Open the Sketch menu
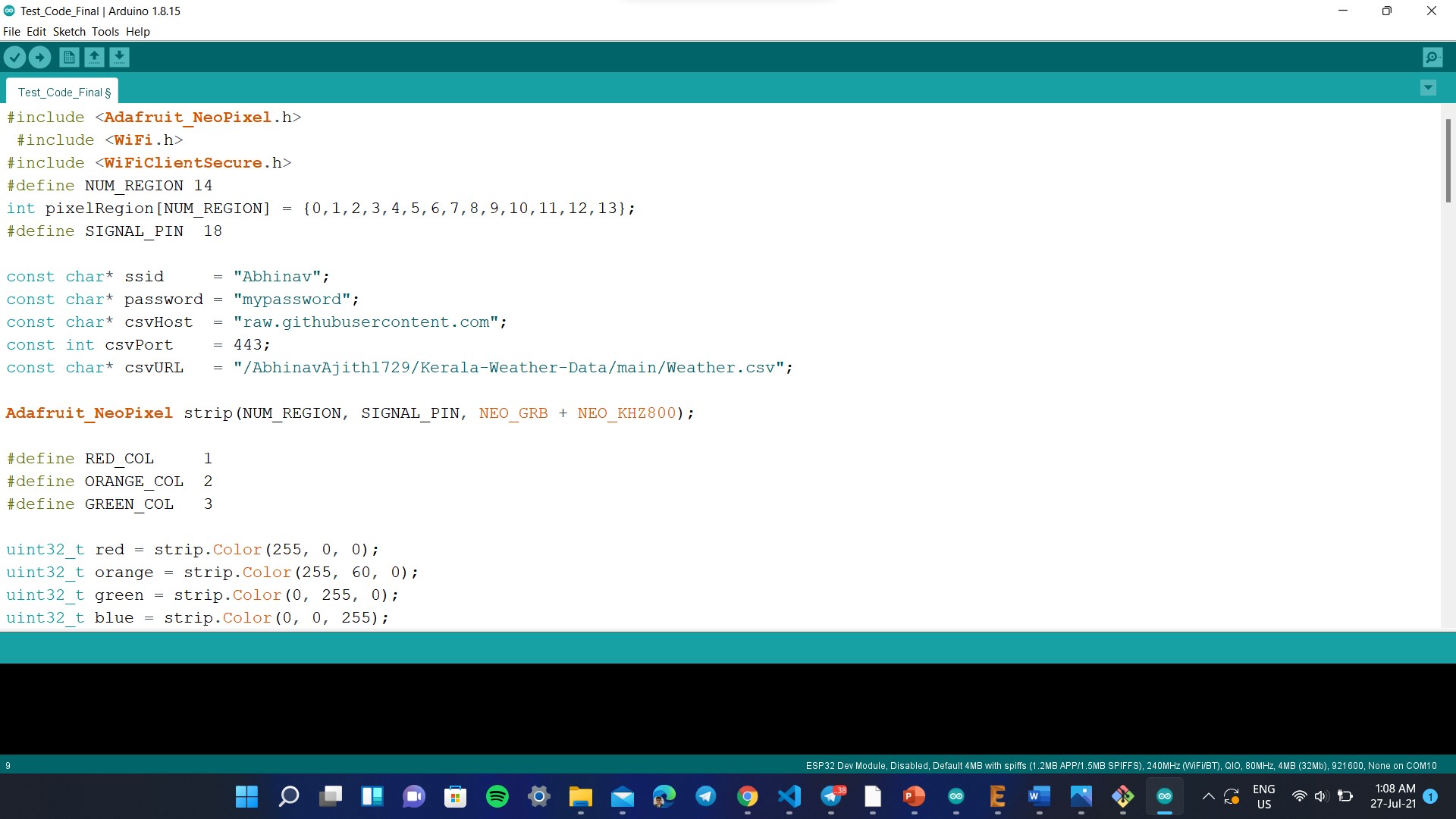This screenshot has width=1456, height=819. (x=69, y=32)
